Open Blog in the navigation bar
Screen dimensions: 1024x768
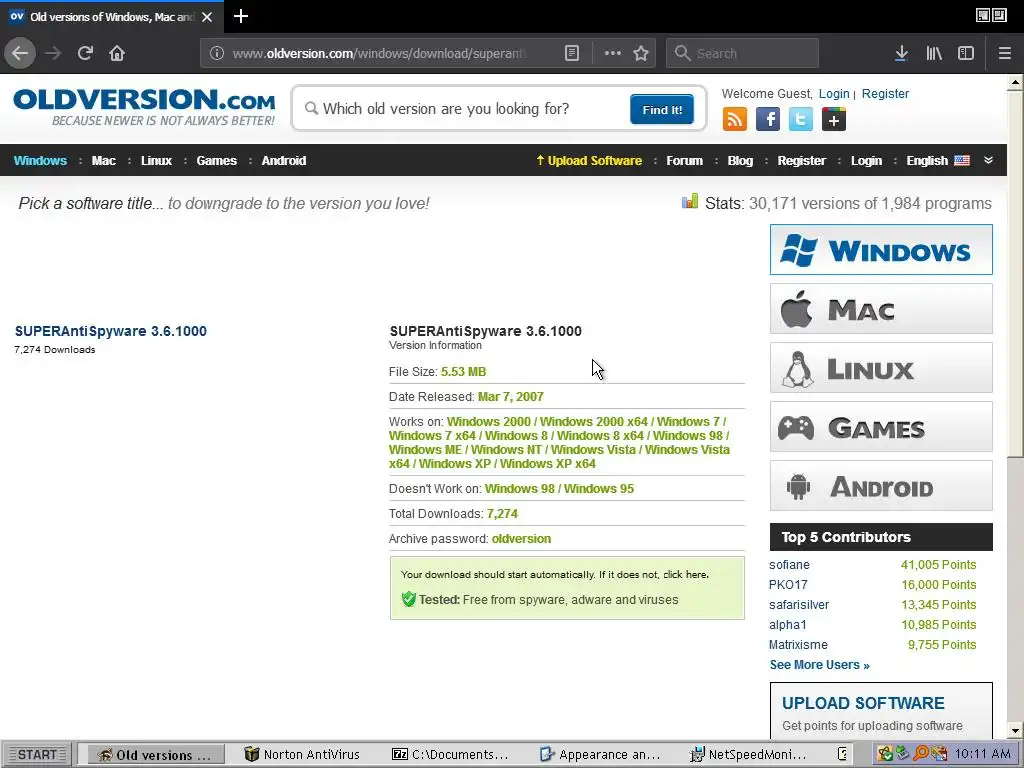(741, 161)
